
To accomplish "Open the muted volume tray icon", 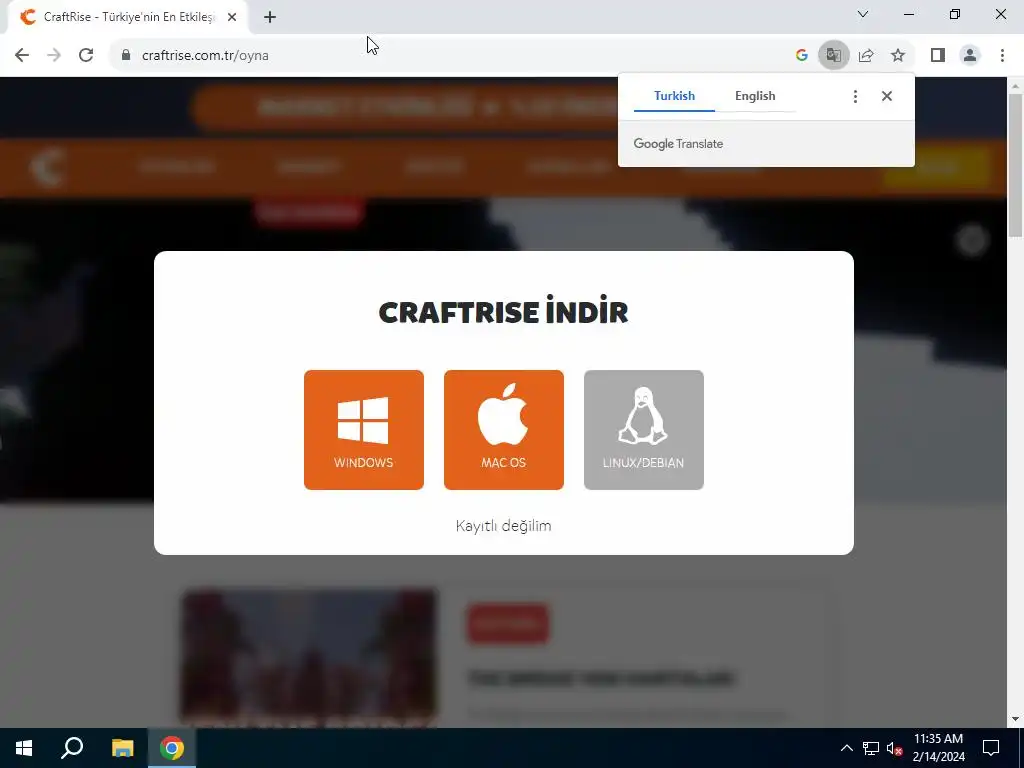I will pos(894,748).
